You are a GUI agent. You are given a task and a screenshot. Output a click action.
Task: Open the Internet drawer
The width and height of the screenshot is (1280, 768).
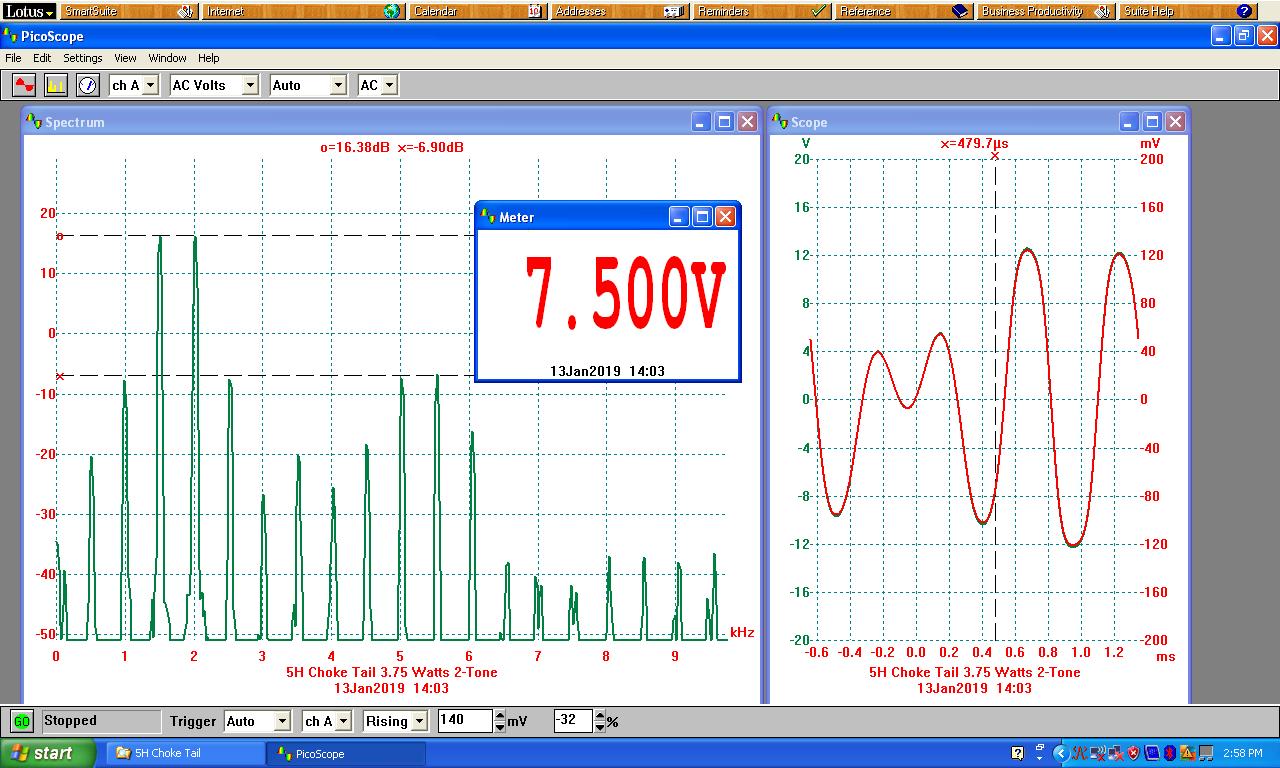pos(303,11)
